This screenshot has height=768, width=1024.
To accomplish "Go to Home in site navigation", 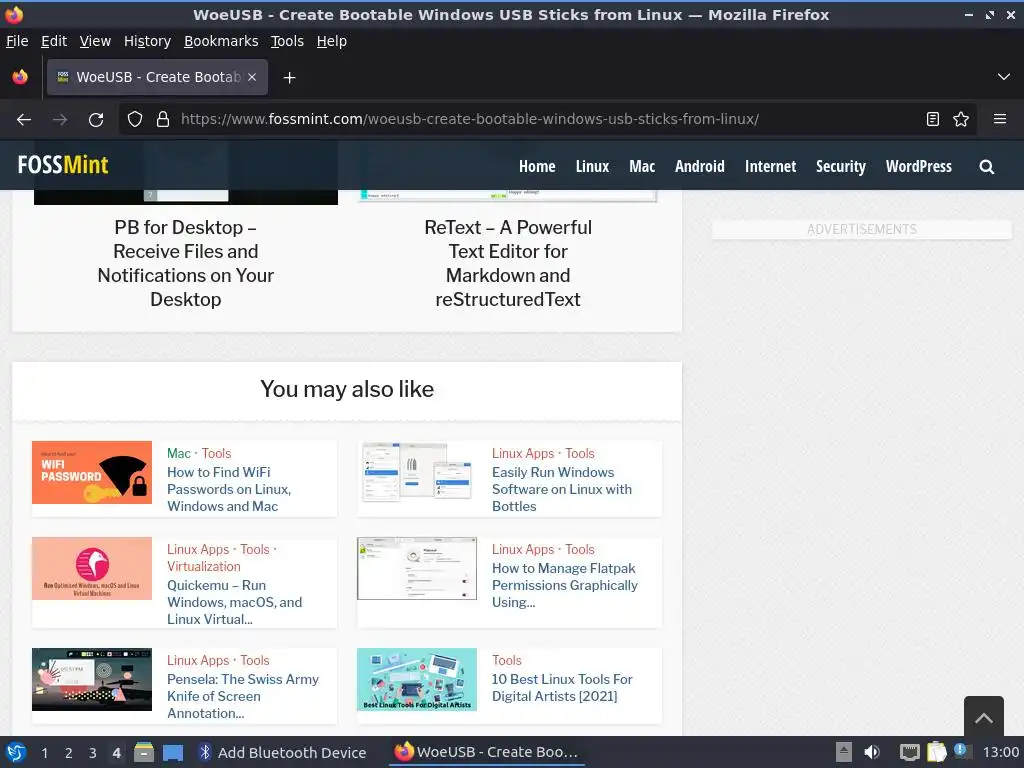I will point(537,167).
